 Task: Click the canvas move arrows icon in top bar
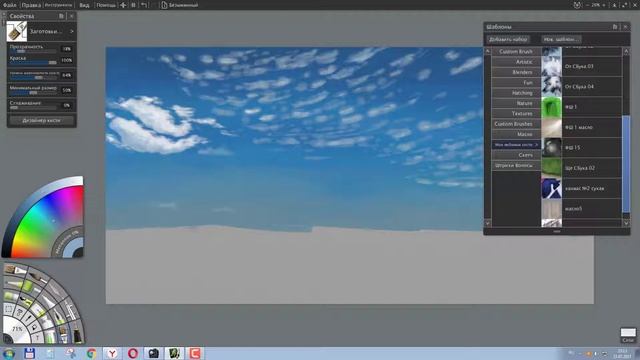[123, 5]
